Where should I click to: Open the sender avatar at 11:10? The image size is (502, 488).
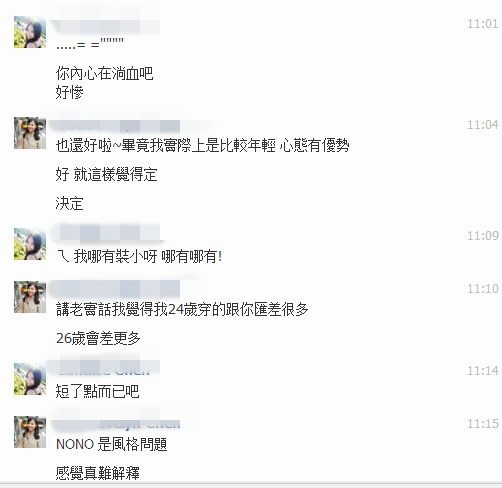tap(30, 297)
